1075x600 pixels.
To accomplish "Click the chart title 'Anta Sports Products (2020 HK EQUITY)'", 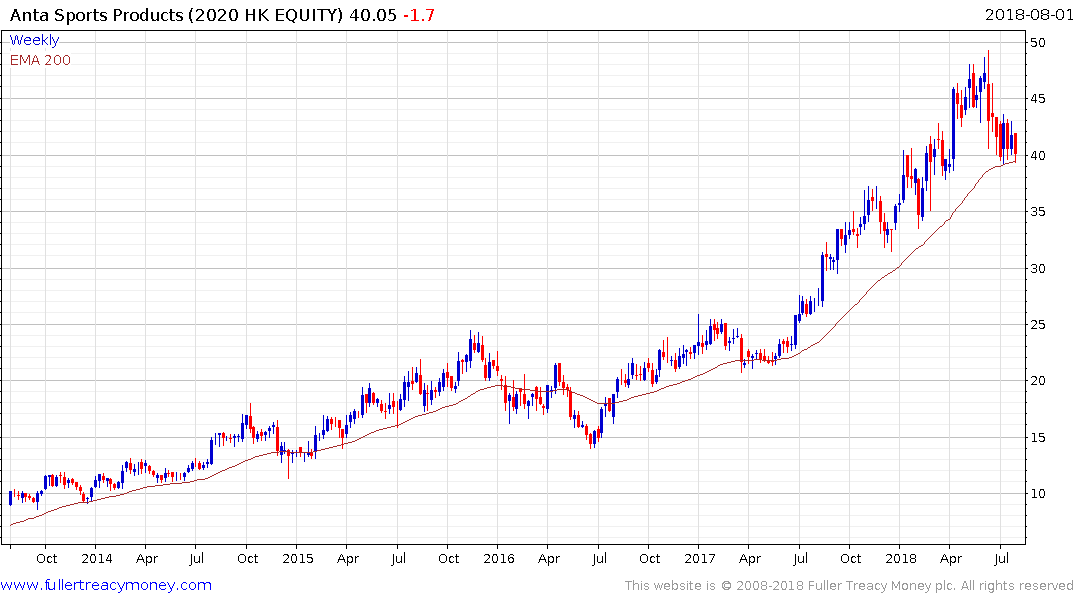I will click(176, 15).
